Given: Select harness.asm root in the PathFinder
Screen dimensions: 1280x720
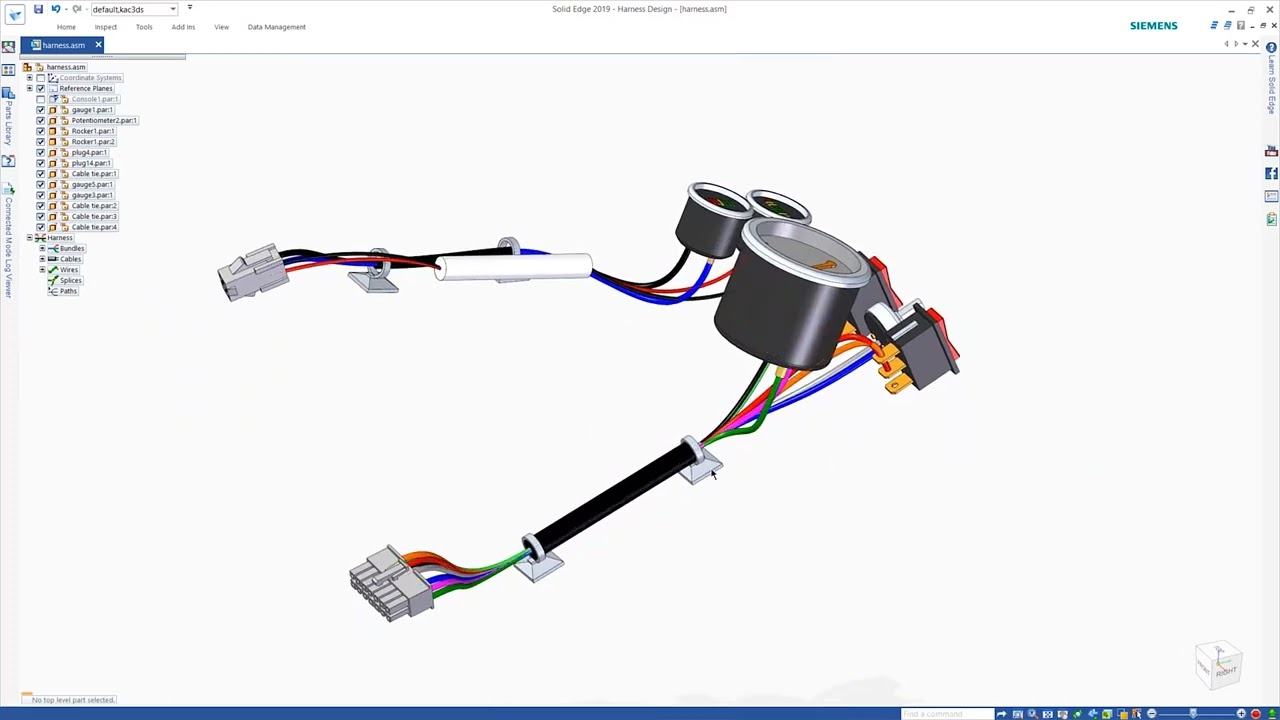Looking at the screenshot, I should coord(65,67).
